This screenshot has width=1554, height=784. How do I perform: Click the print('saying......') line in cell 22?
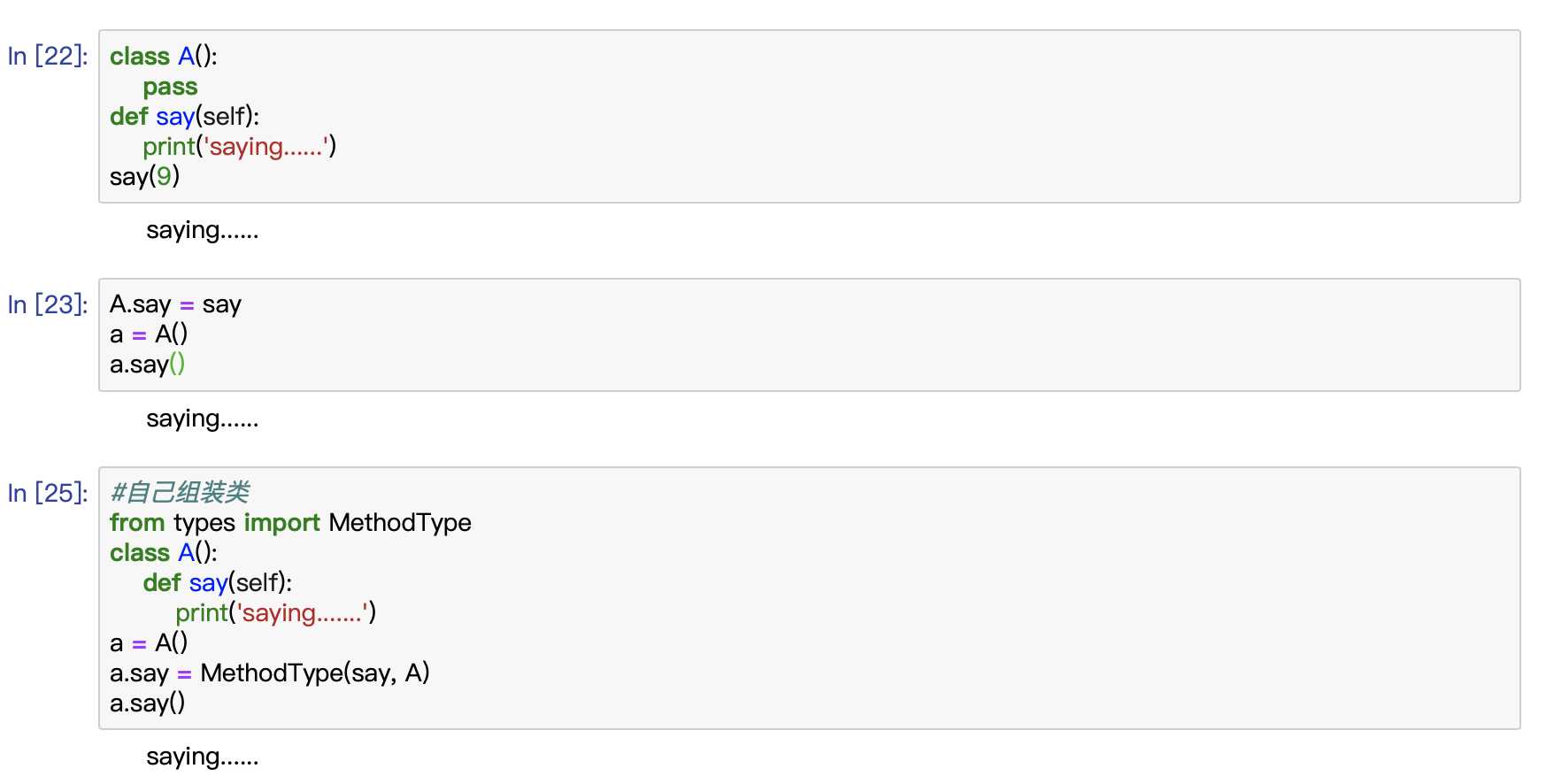[240, 146]
